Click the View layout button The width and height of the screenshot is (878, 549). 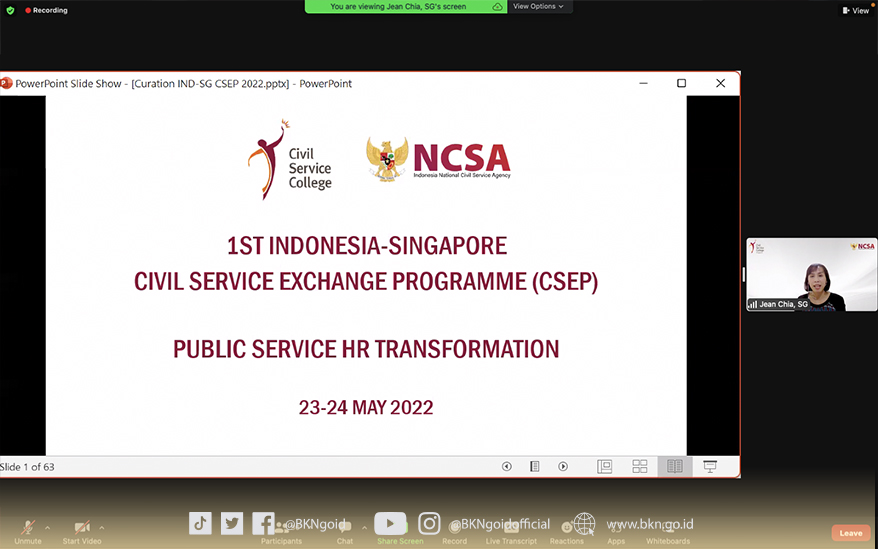click(855, 10)
